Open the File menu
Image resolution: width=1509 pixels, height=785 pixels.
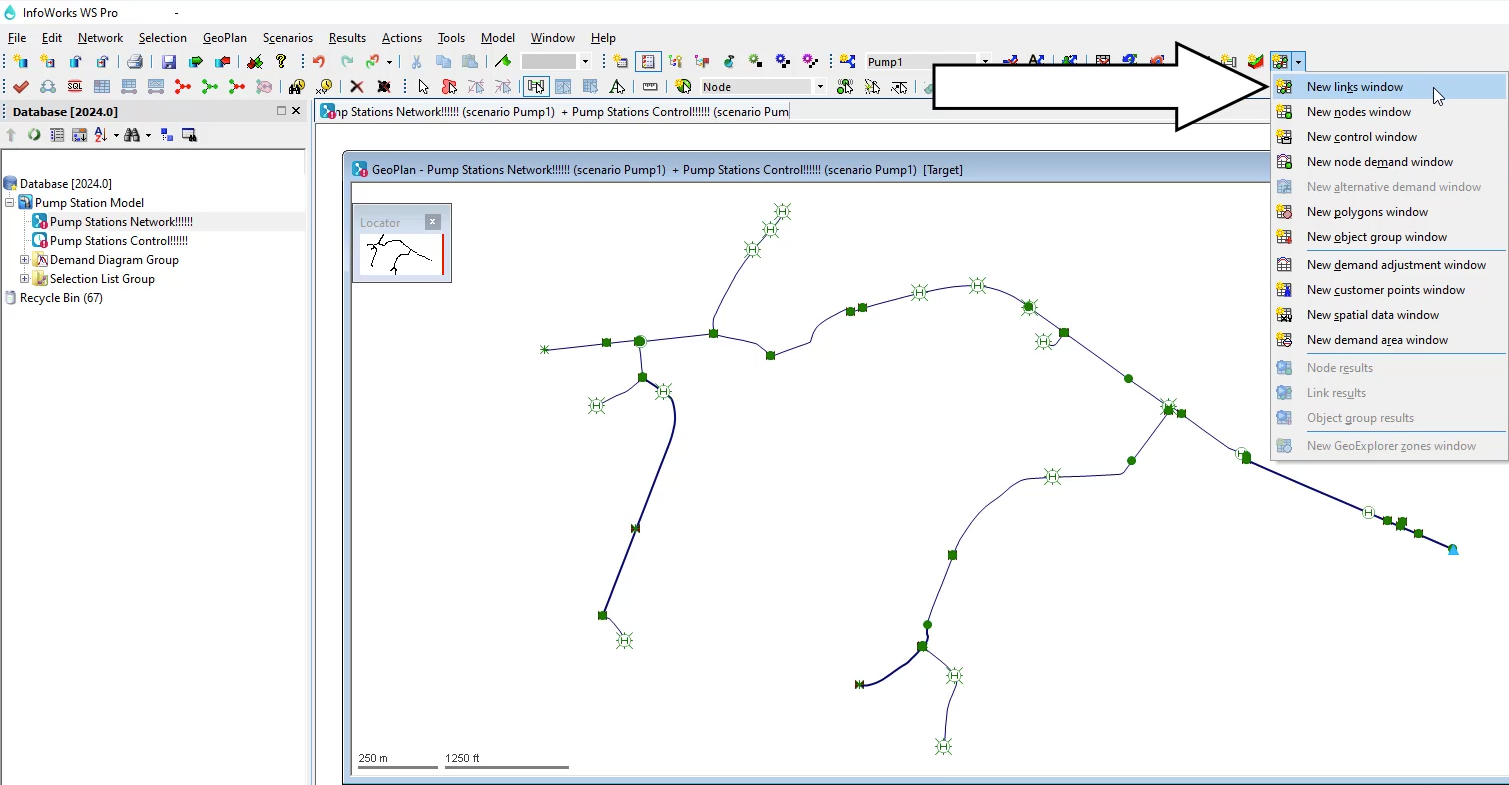tap(17, 38)
